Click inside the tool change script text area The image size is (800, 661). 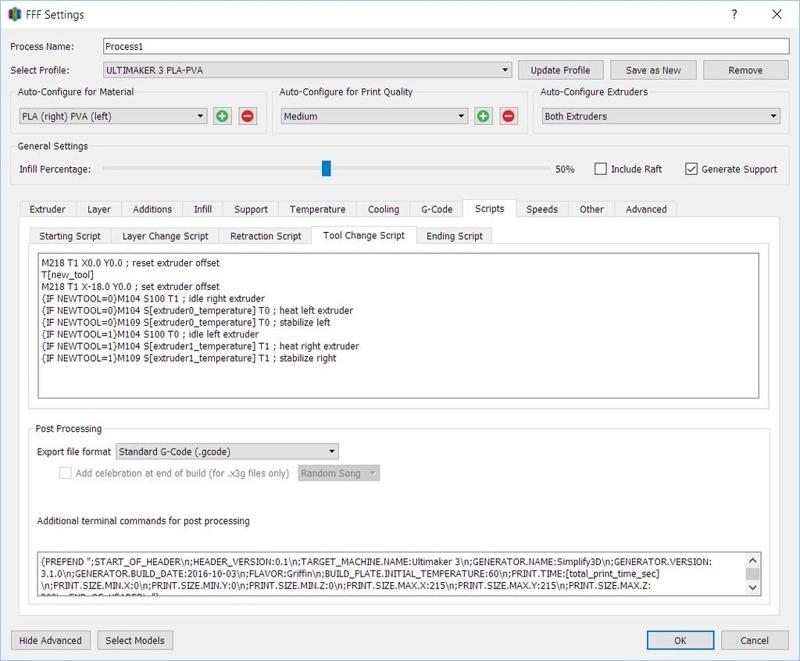point(398,325)
